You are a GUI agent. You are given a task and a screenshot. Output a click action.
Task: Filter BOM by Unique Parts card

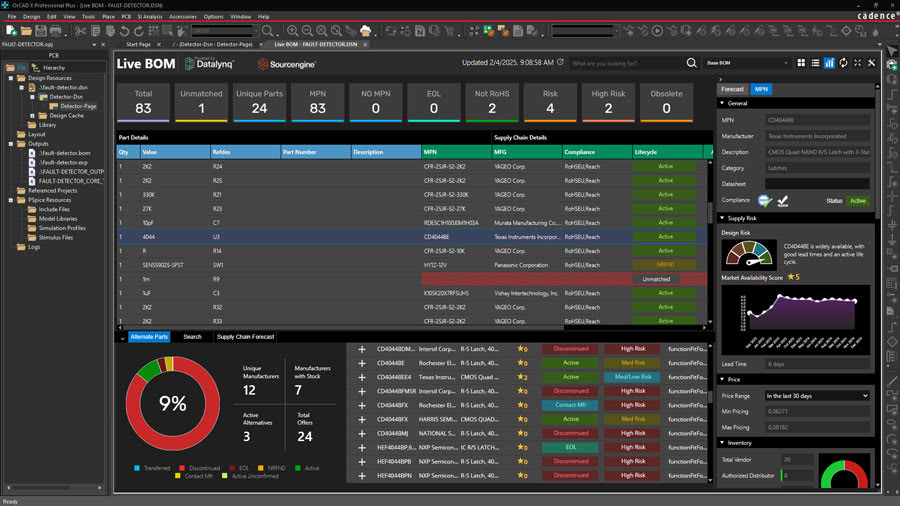259,102
